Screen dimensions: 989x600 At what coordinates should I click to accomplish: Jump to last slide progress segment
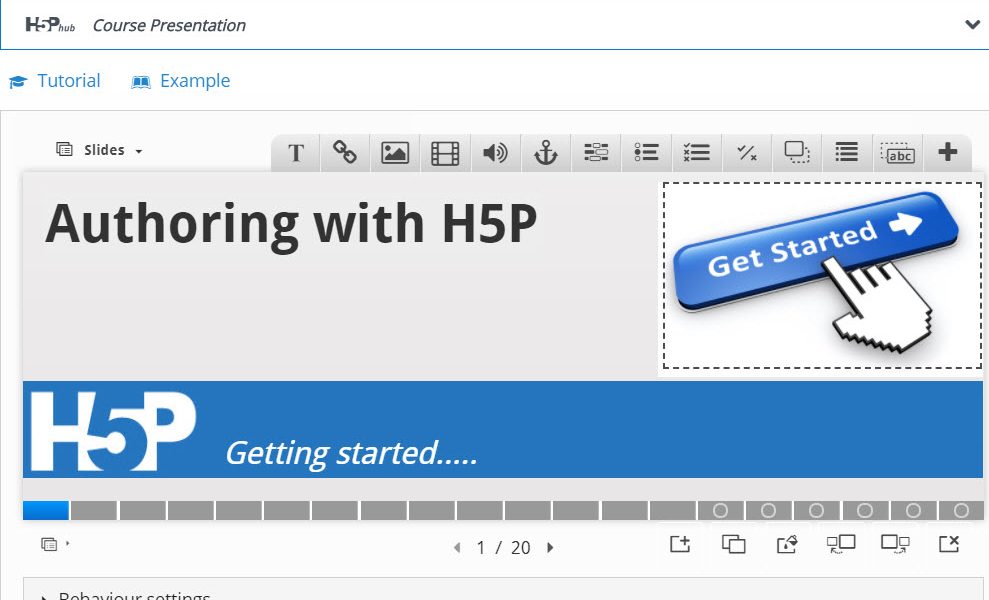(961, 510)
